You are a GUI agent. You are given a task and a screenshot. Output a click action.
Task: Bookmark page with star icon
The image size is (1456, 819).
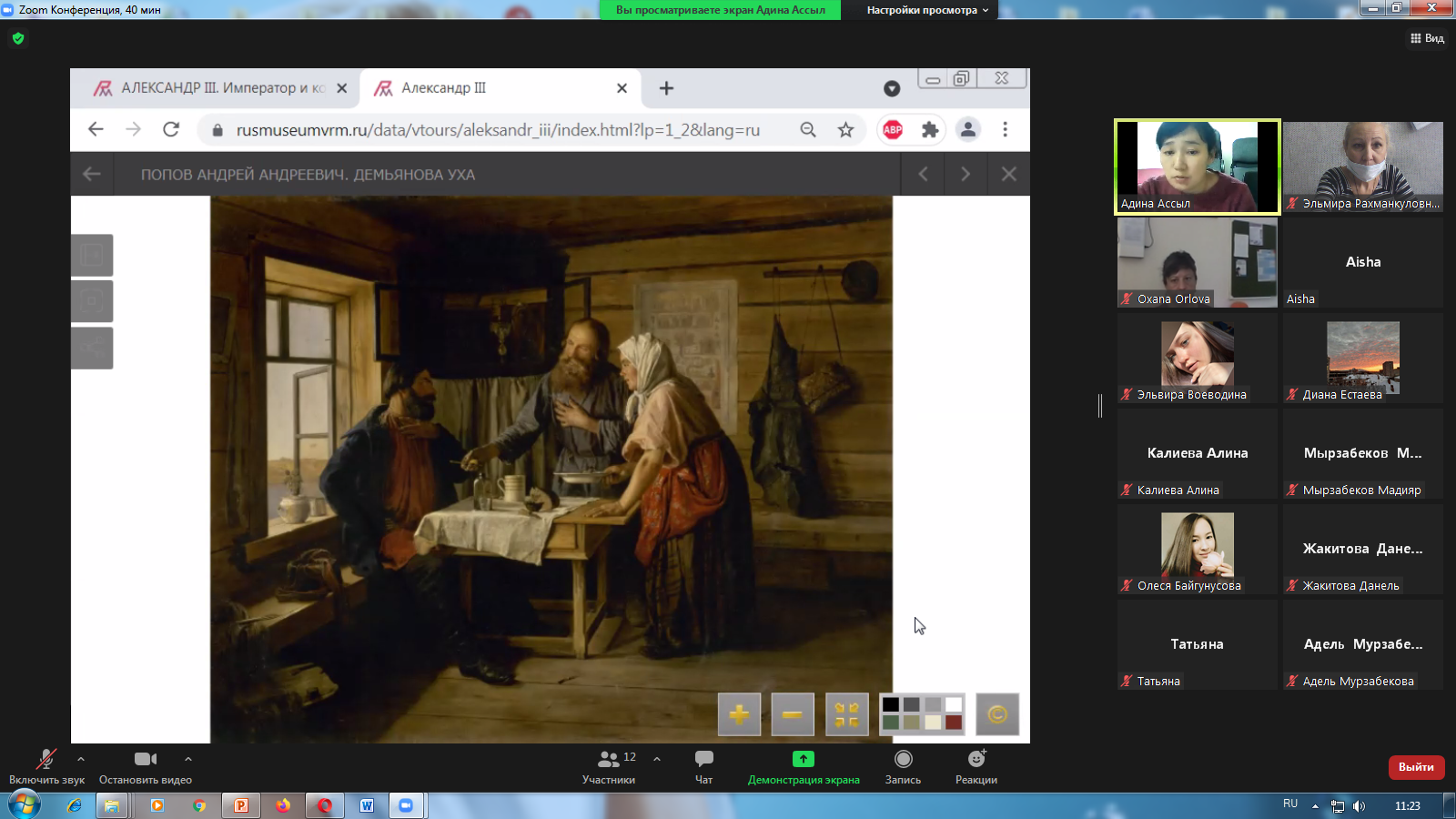tap(845, 129)
